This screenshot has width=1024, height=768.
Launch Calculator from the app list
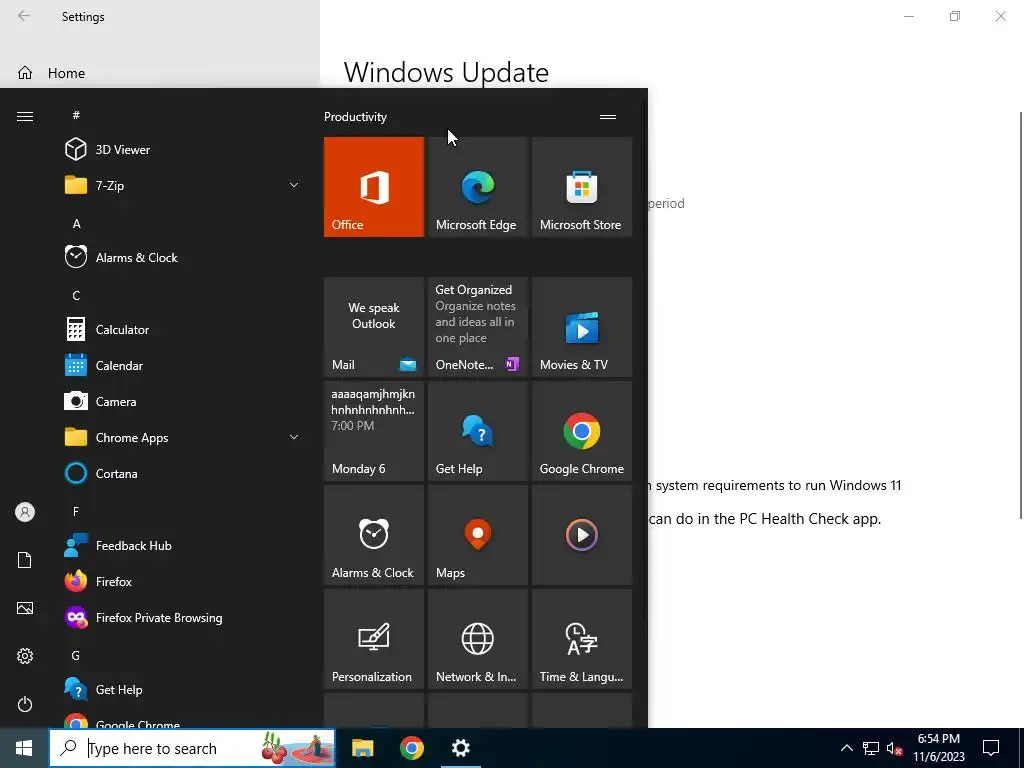coord(183,330)
